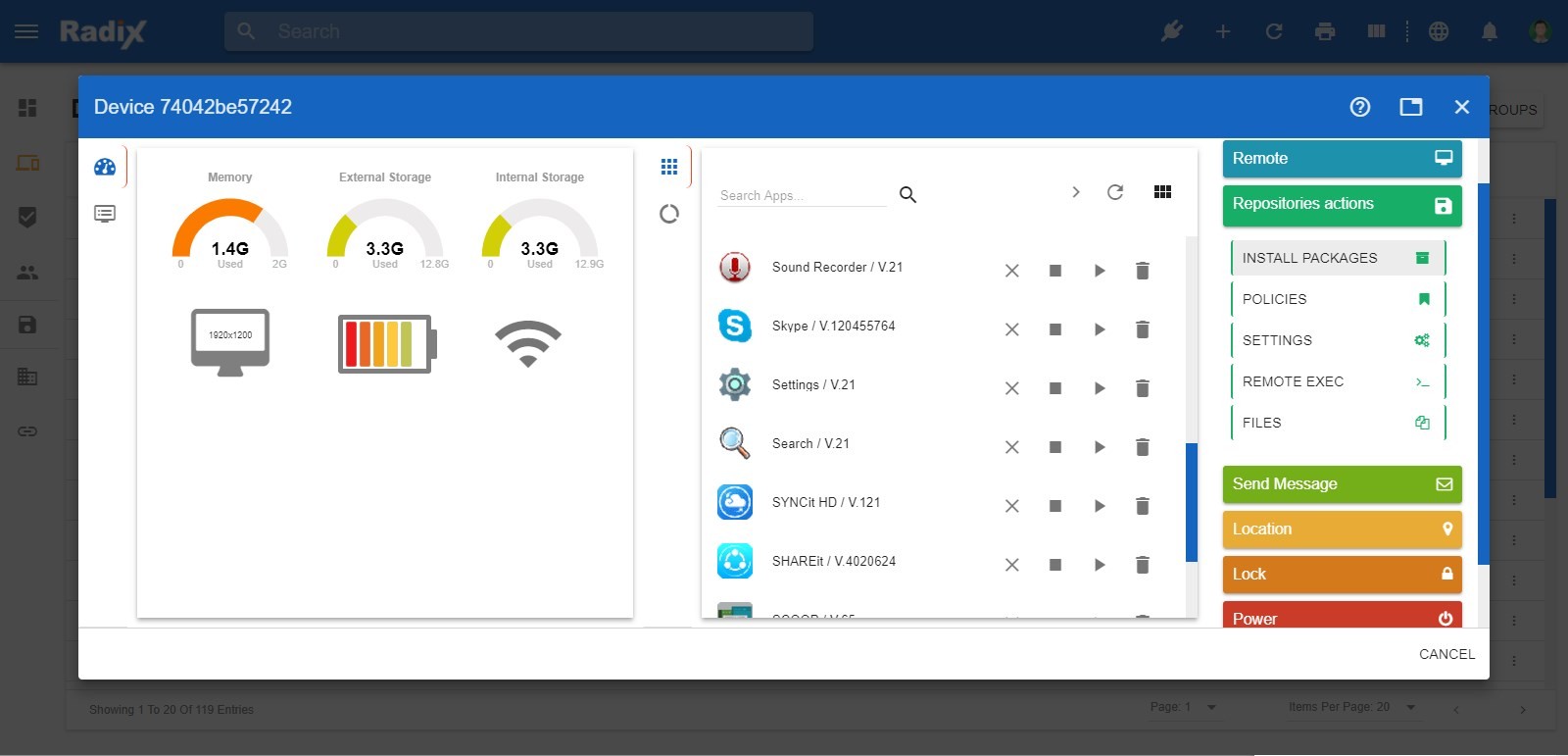Viewport: 1568px width, 756px height.
Task: Click the help question mark icon
Action: pos(1360,107)
